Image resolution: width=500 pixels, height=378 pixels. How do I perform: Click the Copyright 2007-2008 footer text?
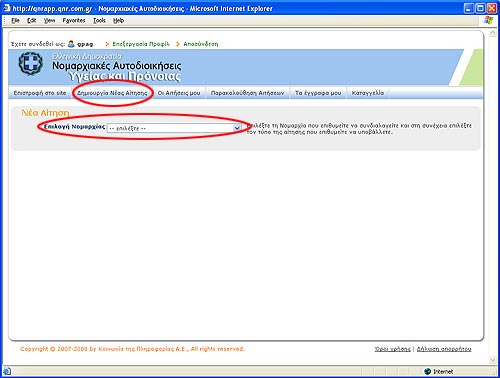pyautogui.click(x=132, y=349)
